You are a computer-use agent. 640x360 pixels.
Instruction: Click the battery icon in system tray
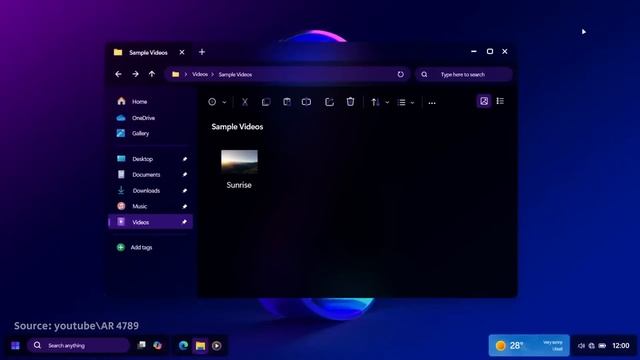[x=602, y=346]
